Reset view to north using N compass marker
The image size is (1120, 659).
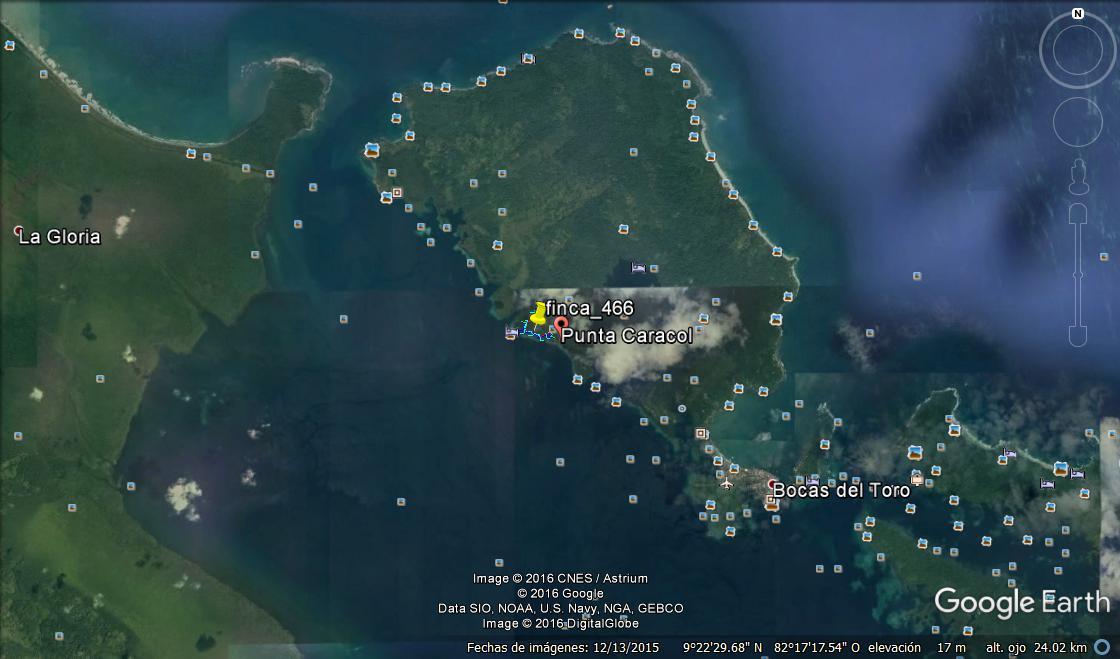pyautogui.click(x=1078, y=14)
